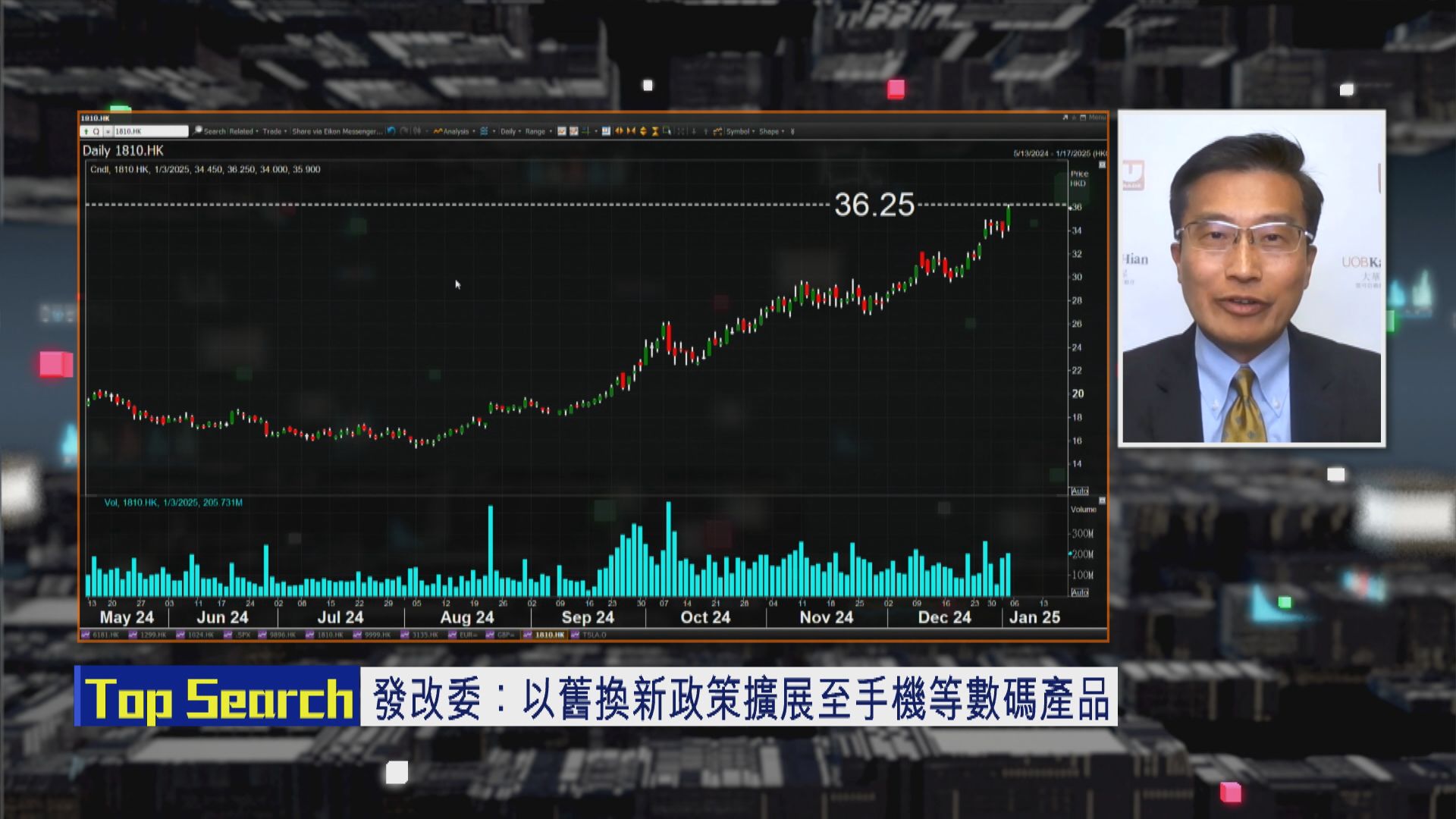Click the small box icon above Volume label
This screenshot has height=819, width=1456.
[x=1102, y=500]
